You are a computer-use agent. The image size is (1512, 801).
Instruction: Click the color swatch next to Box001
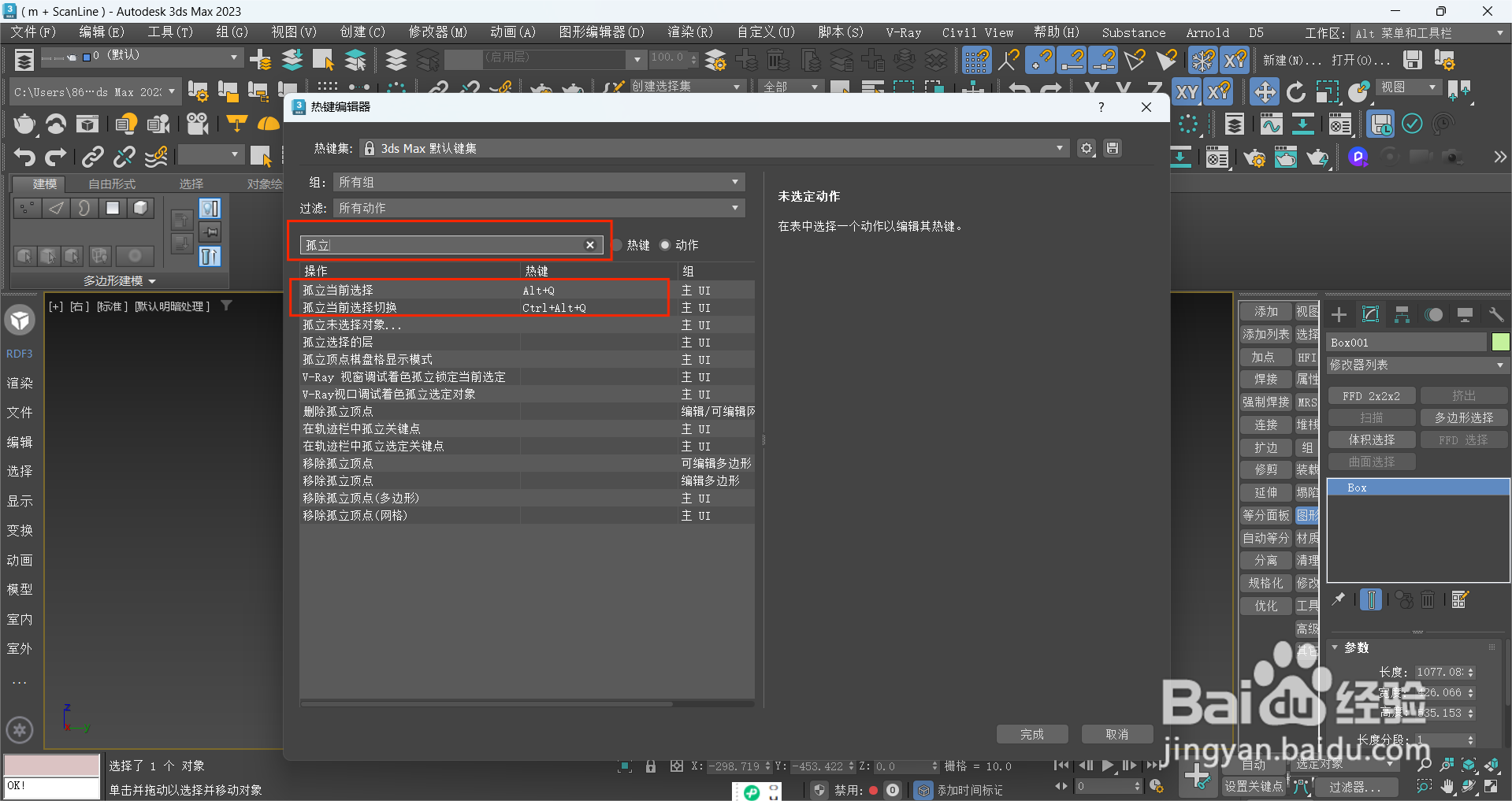coord(1502,342)
